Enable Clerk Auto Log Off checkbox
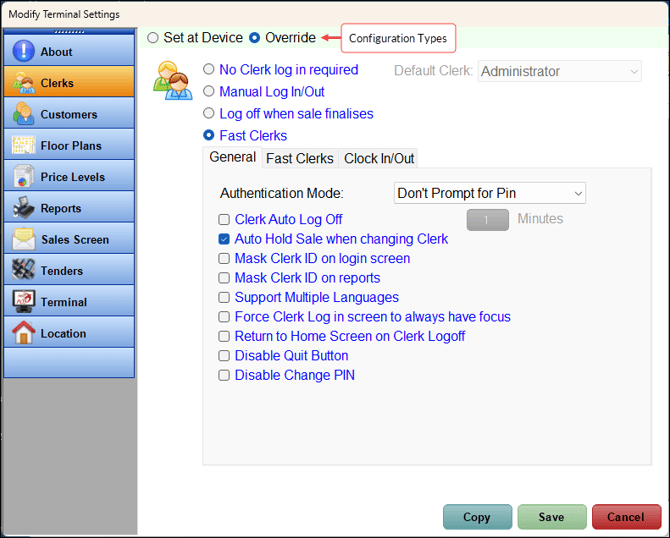670x538 pixels. tap(224, 220)
